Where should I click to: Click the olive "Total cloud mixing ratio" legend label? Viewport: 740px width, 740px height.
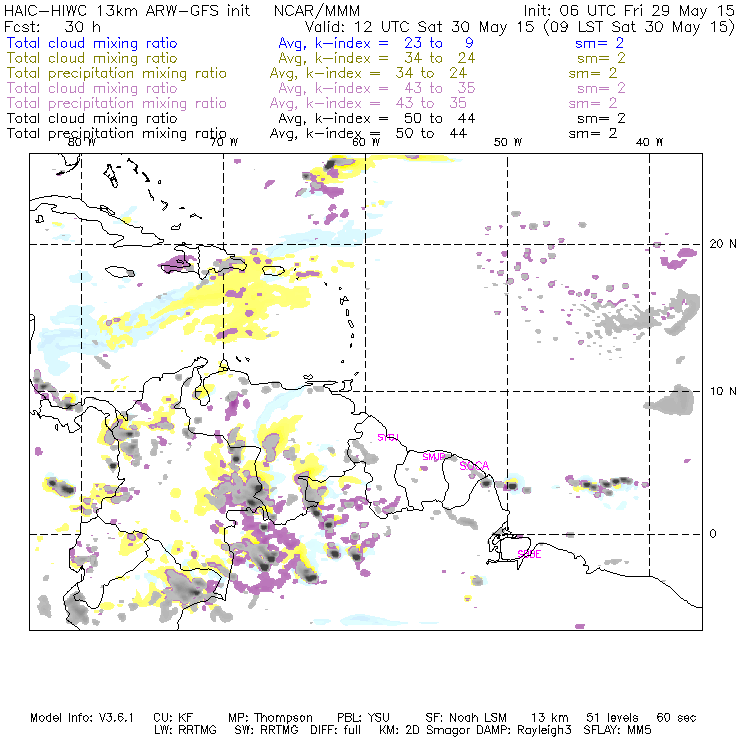point(92,58)
